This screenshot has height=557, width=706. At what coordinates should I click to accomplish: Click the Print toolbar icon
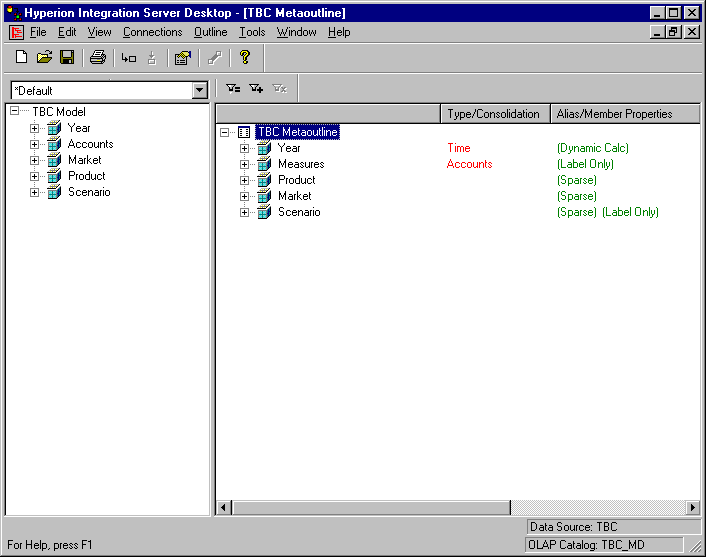click(98, 57)
